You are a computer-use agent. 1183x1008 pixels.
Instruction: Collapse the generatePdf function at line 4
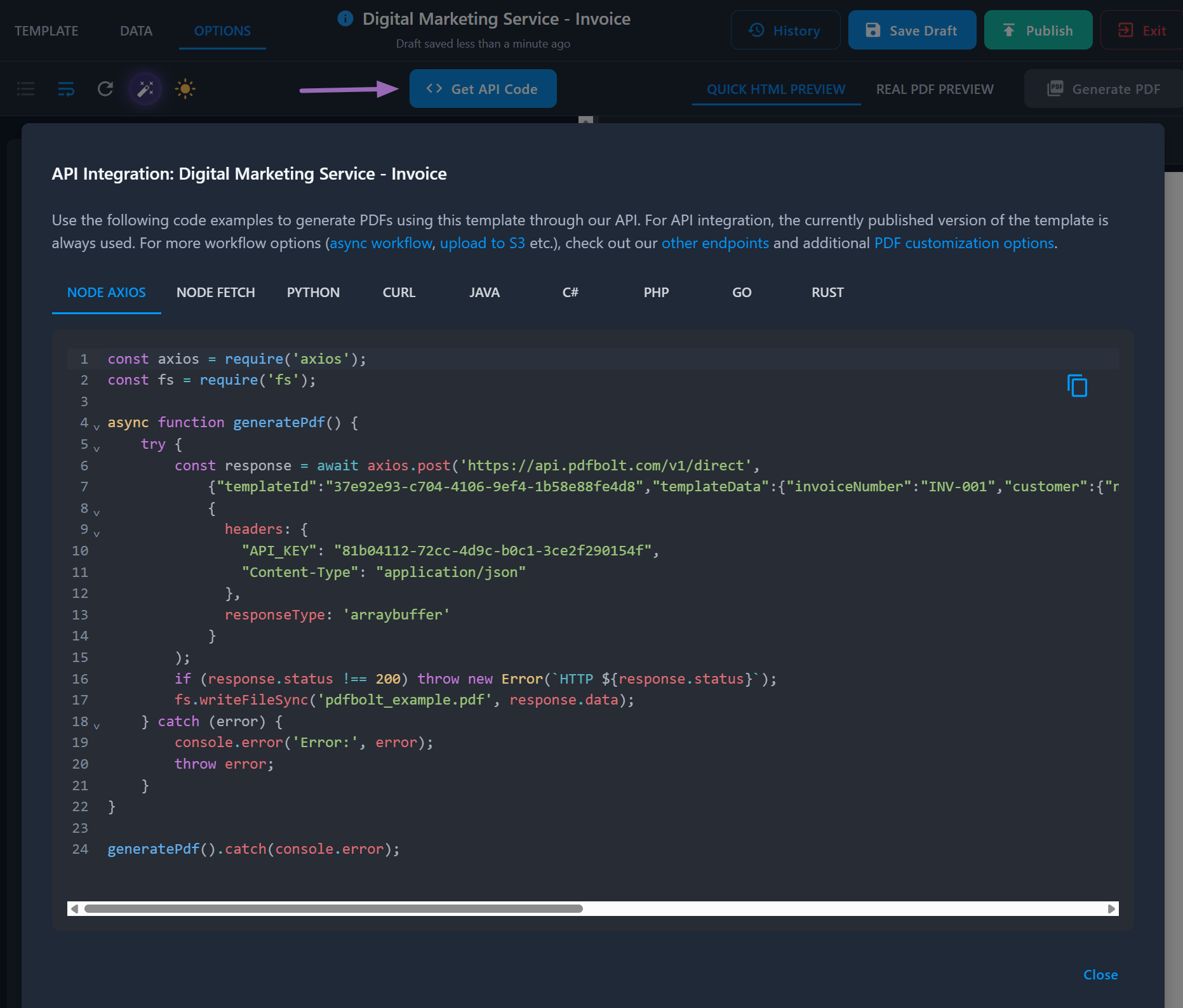coord(97,426)
